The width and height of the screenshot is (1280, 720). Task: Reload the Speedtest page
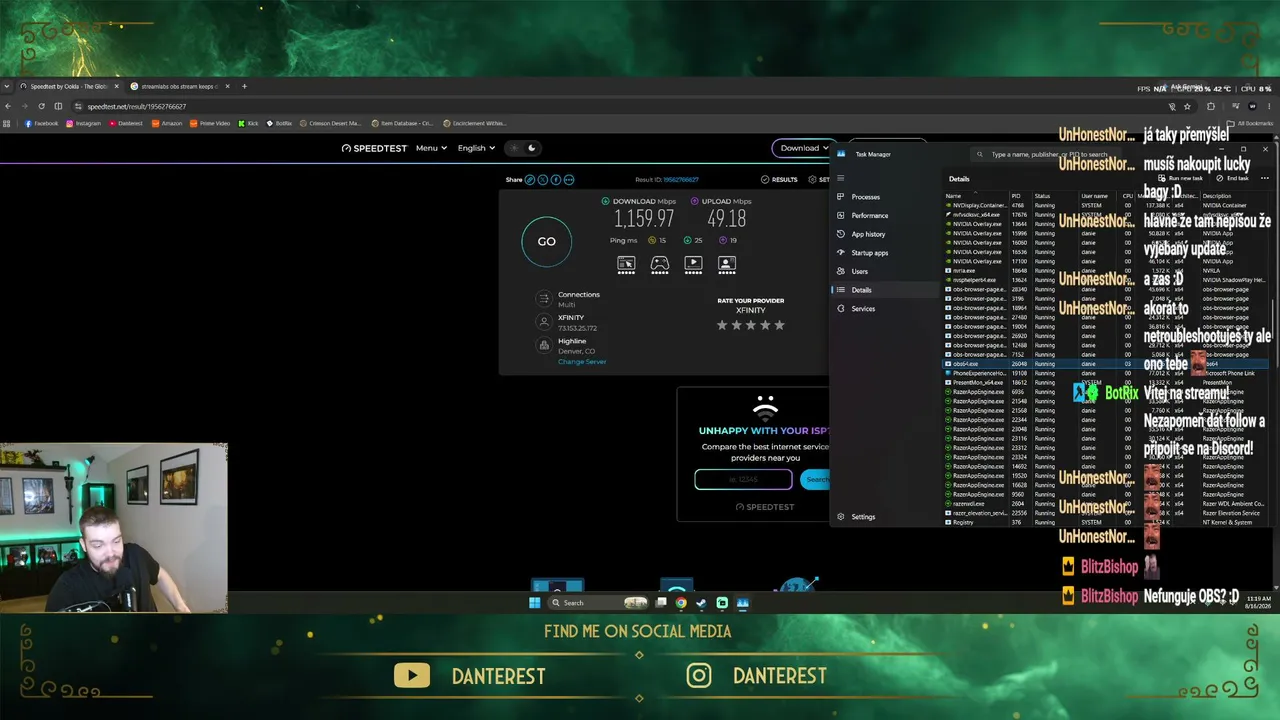(41, 106)
